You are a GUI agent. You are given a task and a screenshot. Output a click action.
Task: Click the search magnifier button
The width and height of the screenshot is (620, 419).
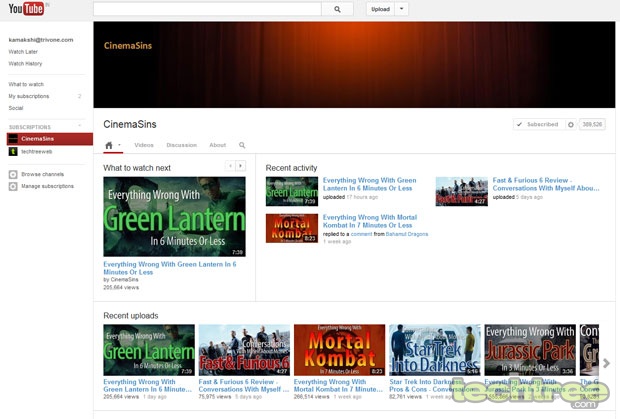click(337, 9)
